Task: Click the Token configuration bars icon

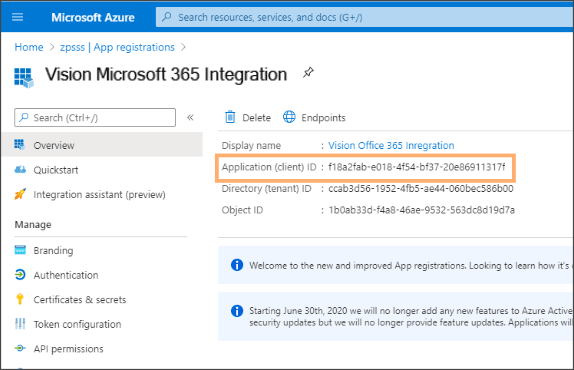Action: [x=20, y=324]
